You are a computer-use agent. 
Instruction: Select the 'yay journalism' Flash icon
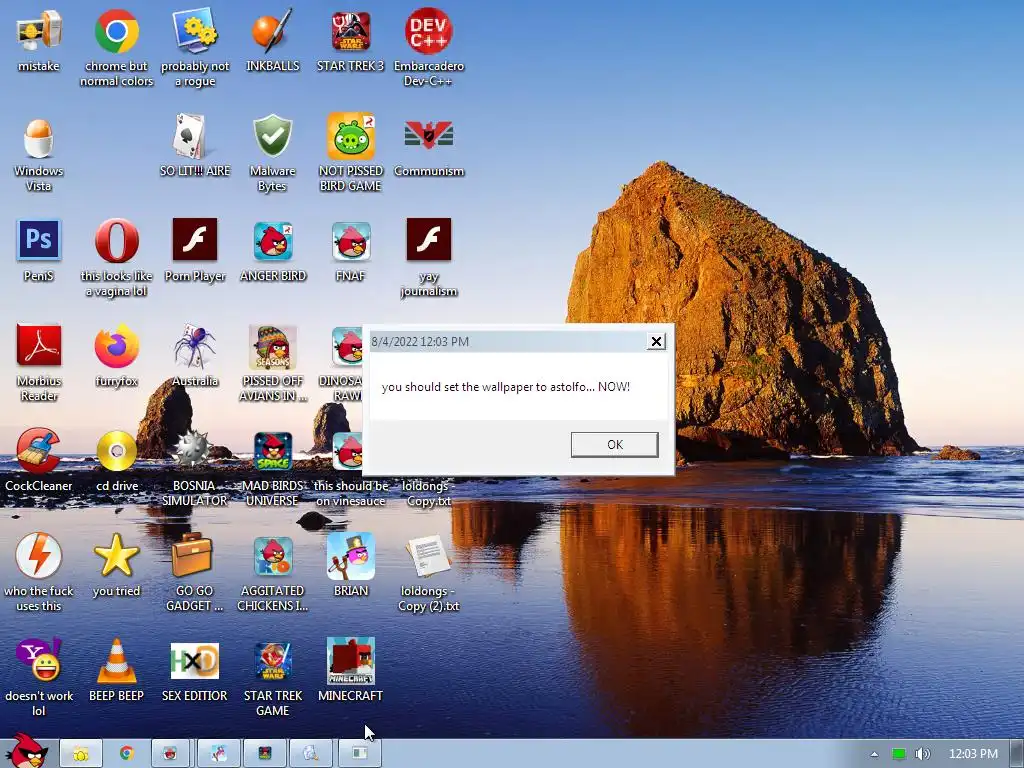click(x=428, y=257)
